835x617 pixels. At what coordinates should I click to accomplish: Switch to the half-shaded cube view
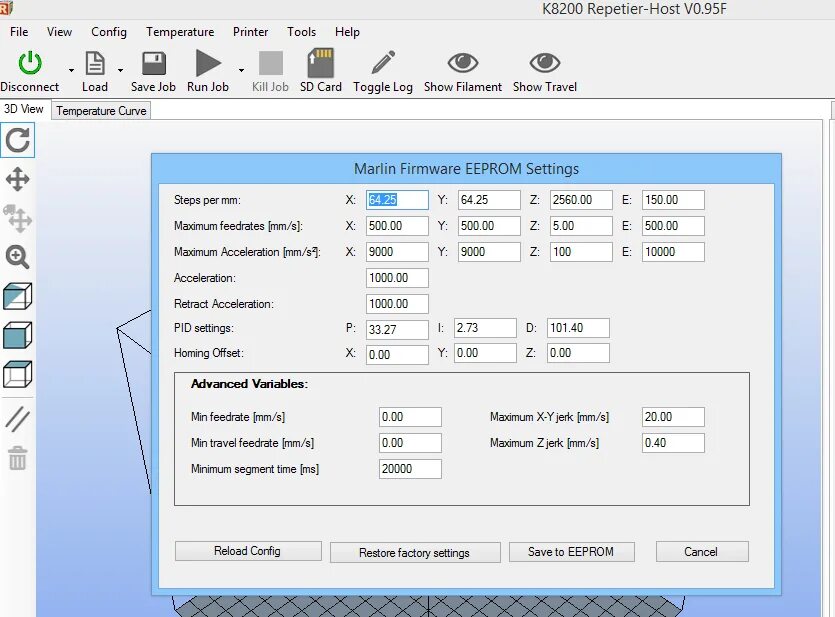(x=18, y=296)
